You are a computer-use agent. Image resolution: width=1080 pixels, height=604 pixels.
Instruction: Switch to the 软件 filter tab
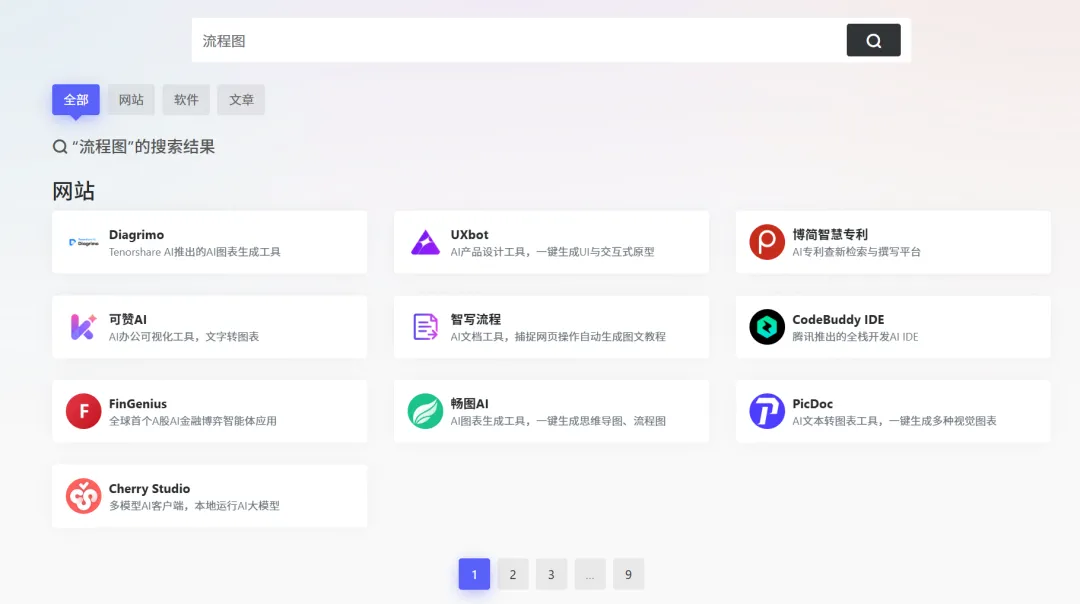tap(186, 100)
